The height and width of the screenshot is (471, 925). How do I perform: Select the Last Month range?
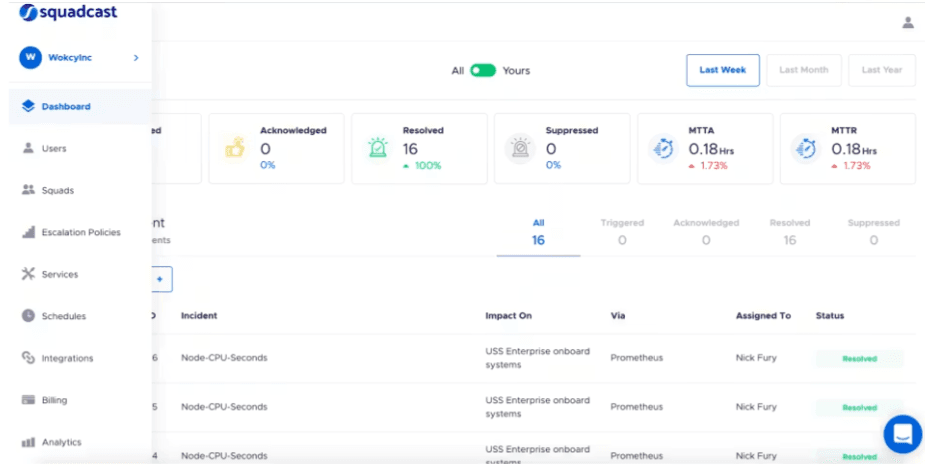point(803,70)
